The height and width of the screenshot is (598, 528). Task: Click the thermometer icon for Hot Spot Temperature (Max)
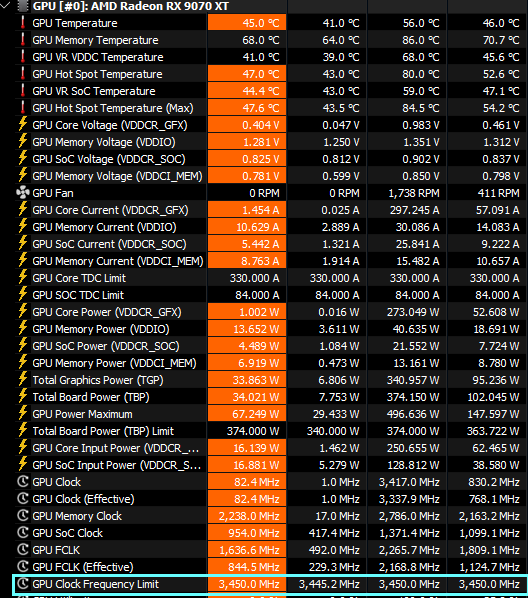(x=23, y=108)
